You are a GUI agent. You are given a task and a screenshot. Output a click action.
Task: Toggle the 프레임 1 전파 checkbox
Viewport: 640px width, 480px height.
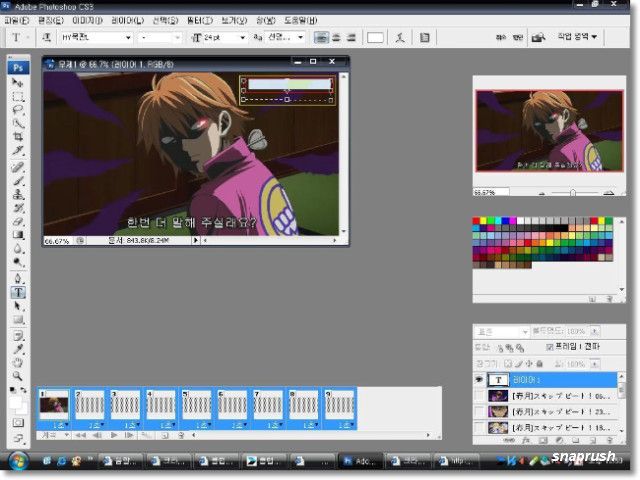click(x=549, y=347)
